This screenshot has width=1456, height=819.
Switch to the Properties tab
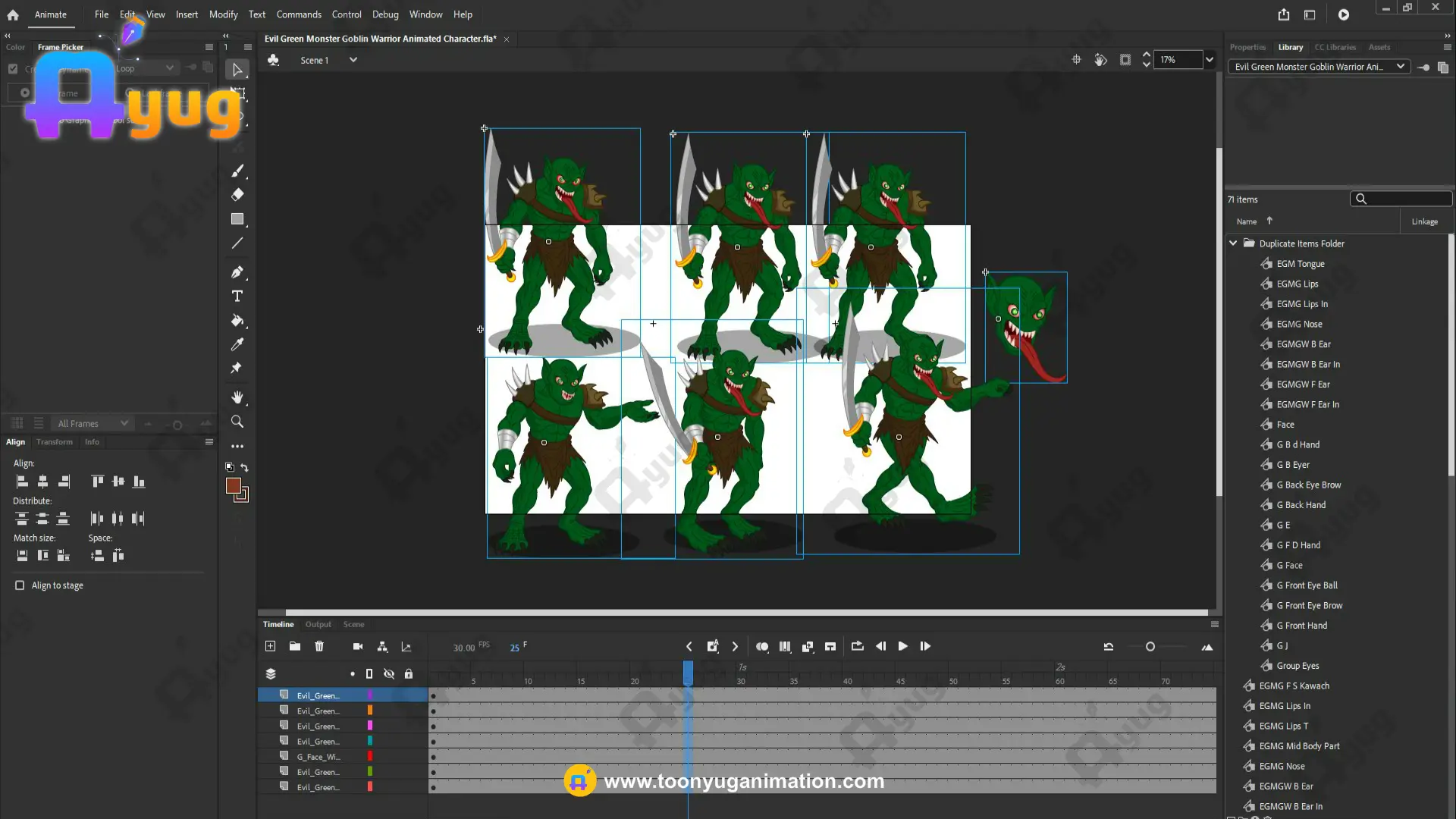click(x=1247, y=47)
